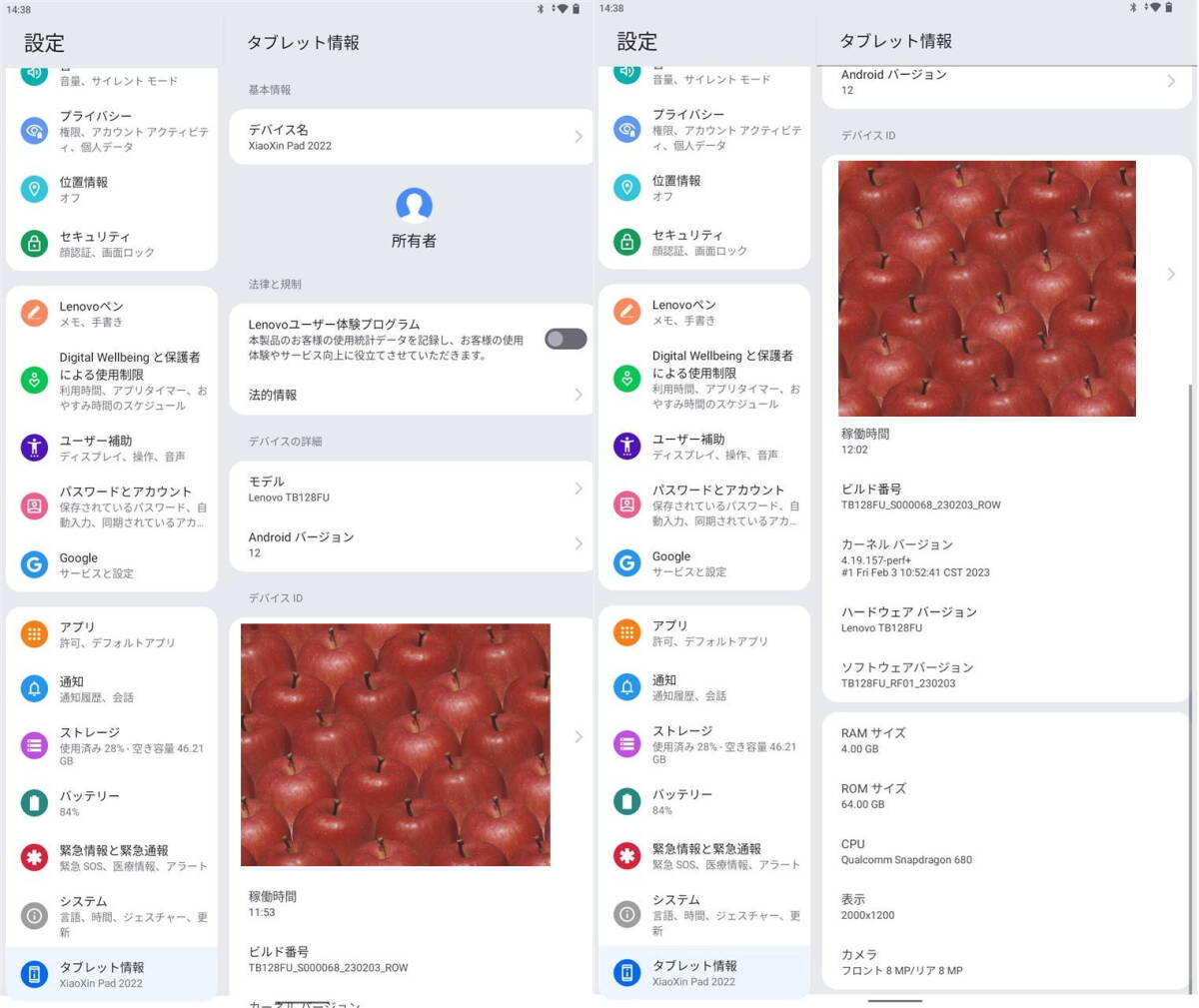Image resolution: width=1199 pixels, height=1008 pixels.
Task: Tap the ソフトウェアバージョン TB128FU_RF01_230203 entry
Action: 1007,674
